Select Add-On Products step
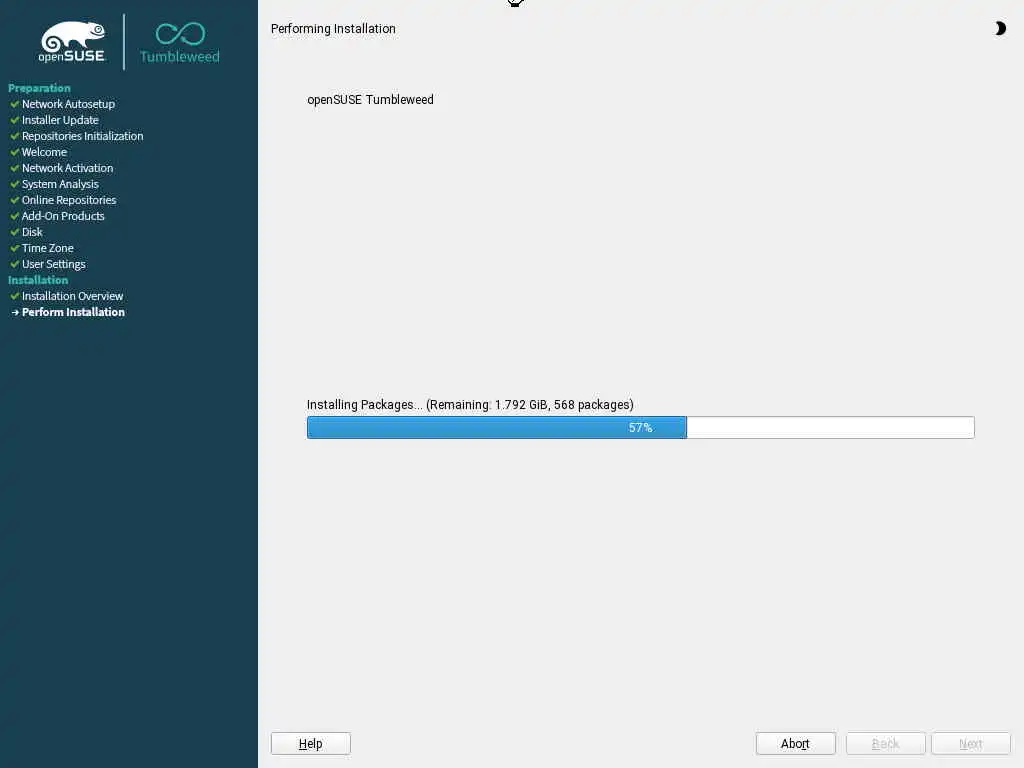 tap(63, 216)
